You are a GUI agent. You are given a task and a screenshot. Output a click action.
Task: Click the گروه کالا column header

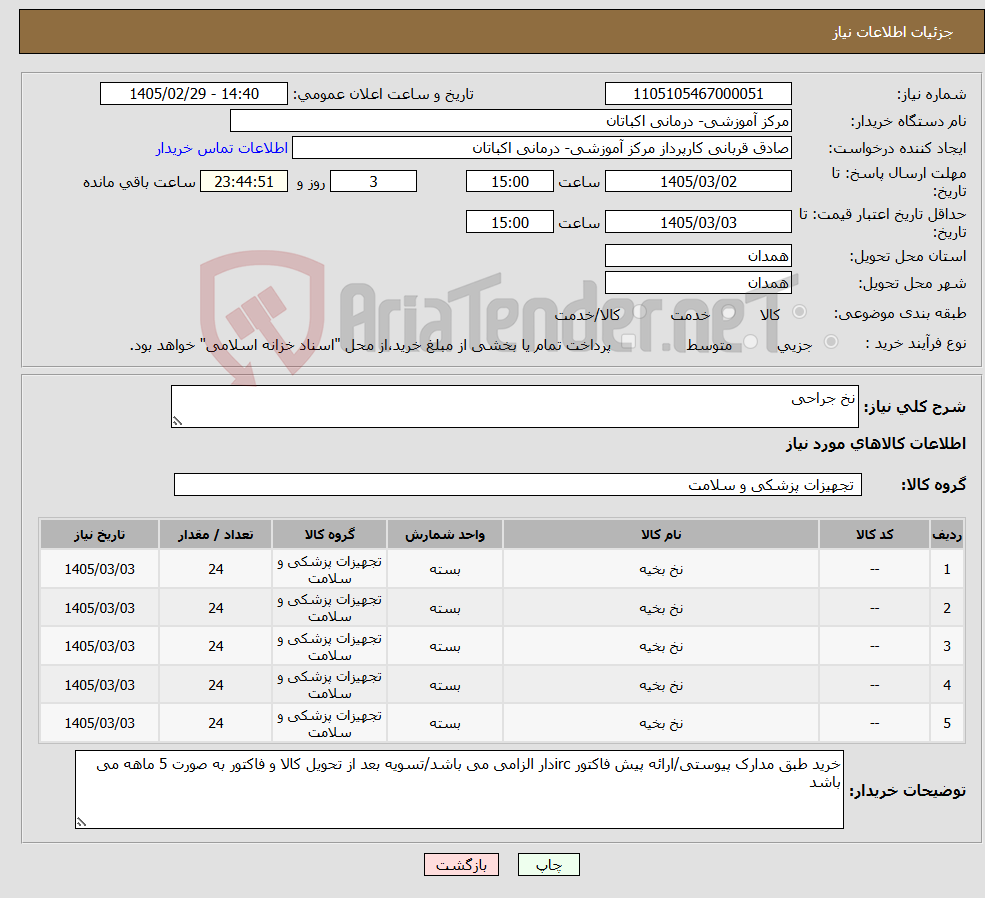coord(329,534)
